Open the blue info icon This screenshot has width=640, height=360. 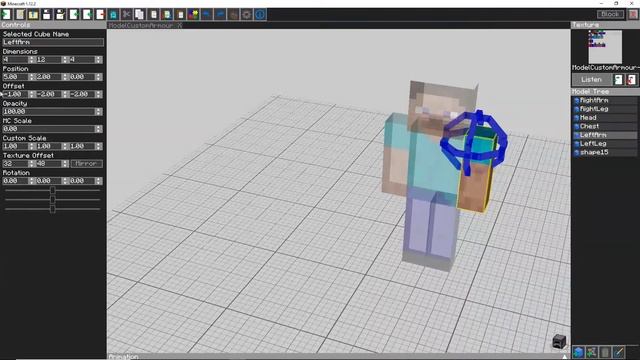[x=260, y=15]
